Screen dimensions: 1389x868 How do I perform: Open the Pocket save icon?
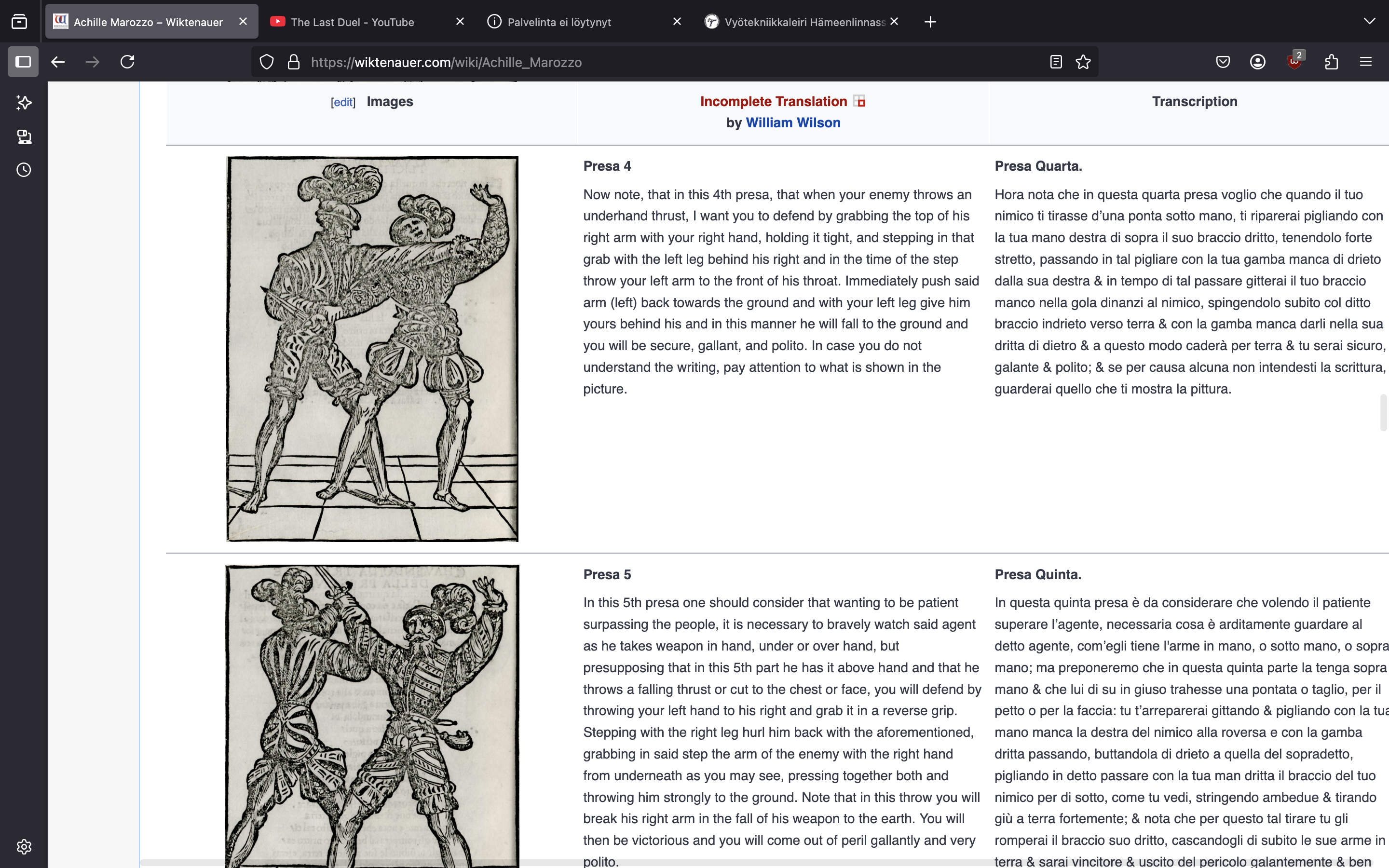click(1223, 62)
